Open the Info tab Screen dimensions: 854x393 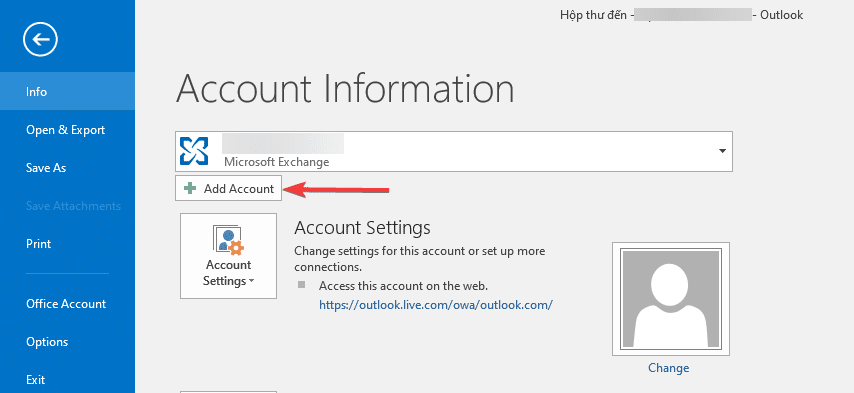[68, 91]
